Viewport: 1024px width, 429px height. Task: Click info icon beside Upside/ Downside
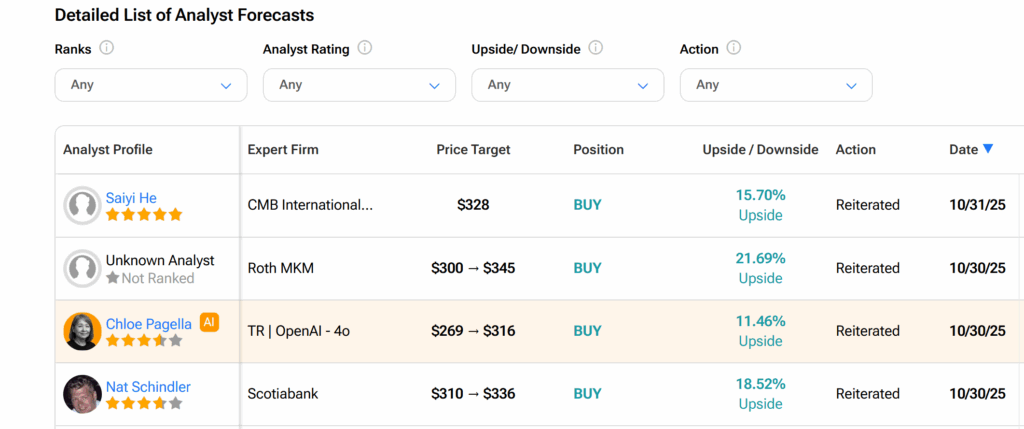(597, 48)
